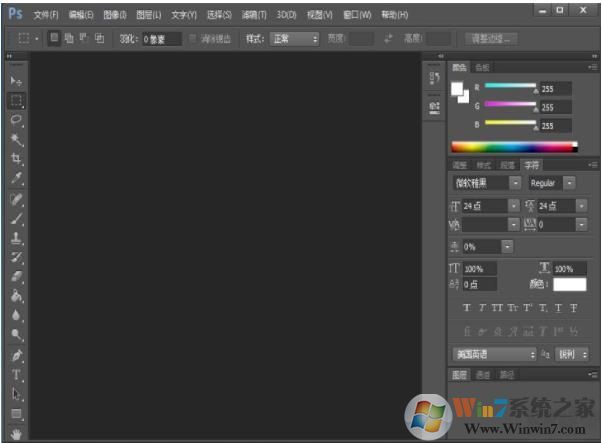Select the Rectangle shape tool
This screenshot has height=443, width=602.
tap(16, 414)
